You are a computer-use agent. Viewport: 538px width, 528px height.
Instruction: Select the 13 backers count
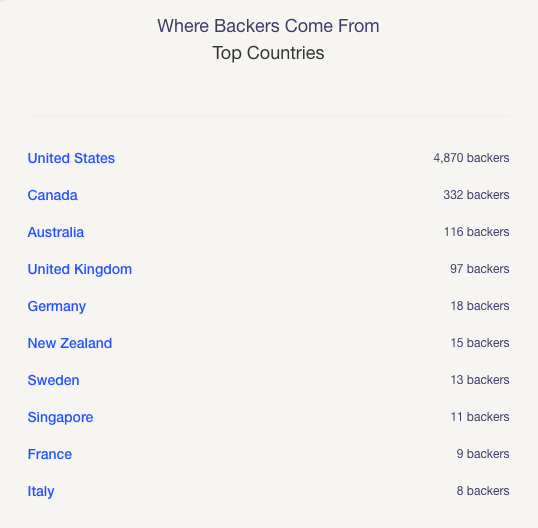point(480,380)
